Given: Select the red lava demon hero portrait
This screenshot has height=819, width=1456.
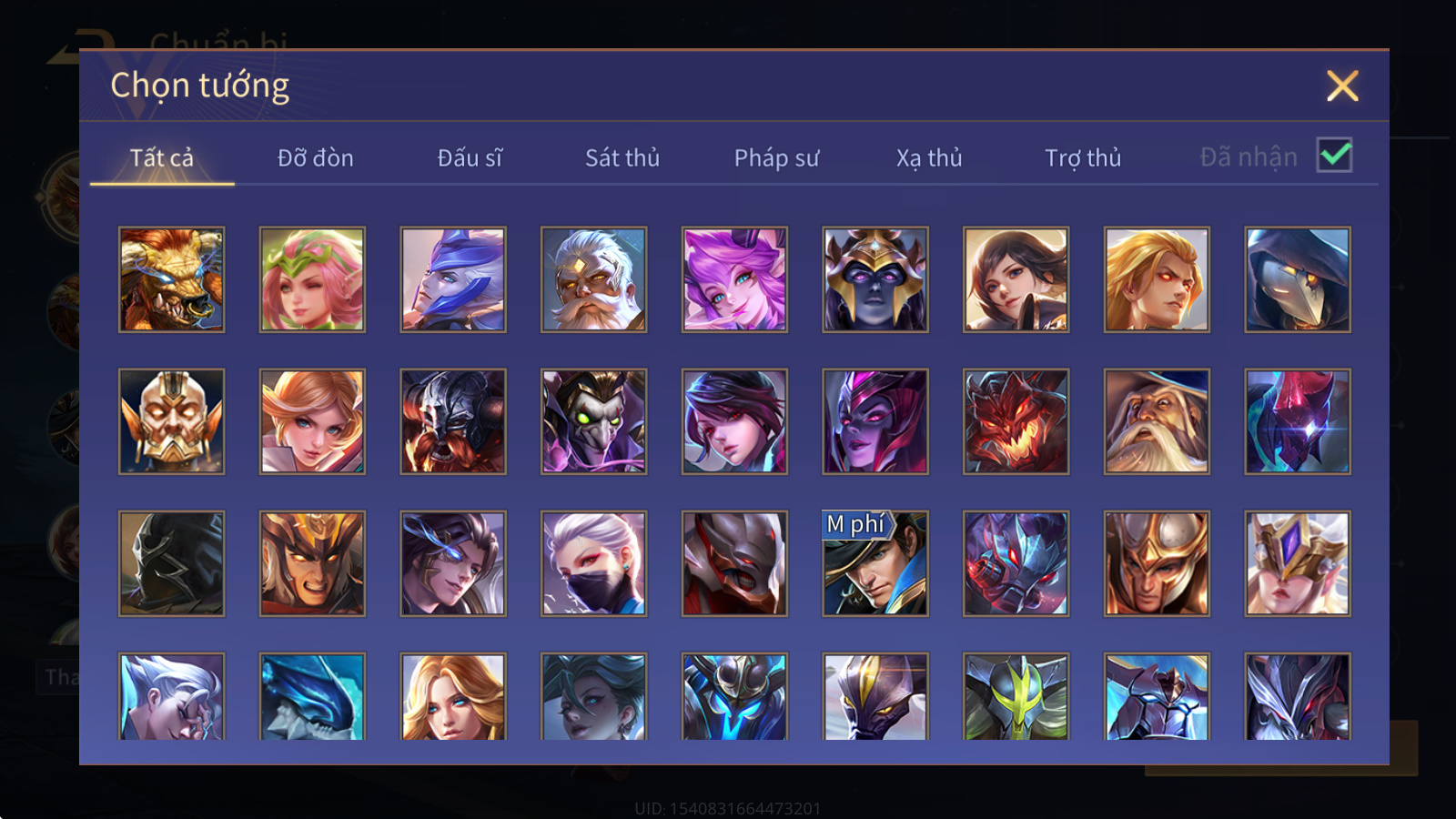Looking at the screenshot, I should point(1016,421).
